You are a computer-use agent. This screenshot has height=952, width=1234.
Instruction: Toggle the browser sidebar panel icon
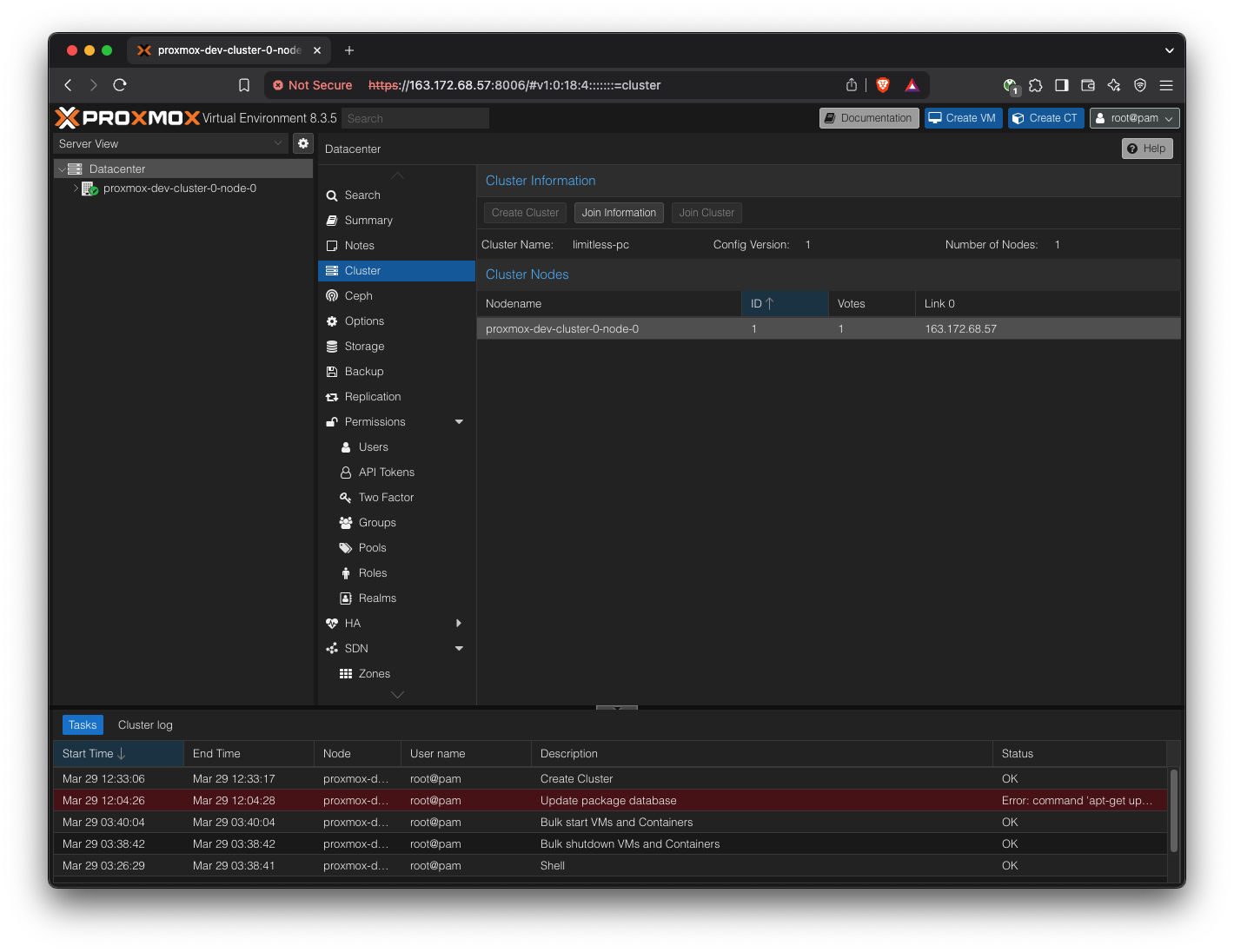pyautogui.click(x=1061, y=85)
